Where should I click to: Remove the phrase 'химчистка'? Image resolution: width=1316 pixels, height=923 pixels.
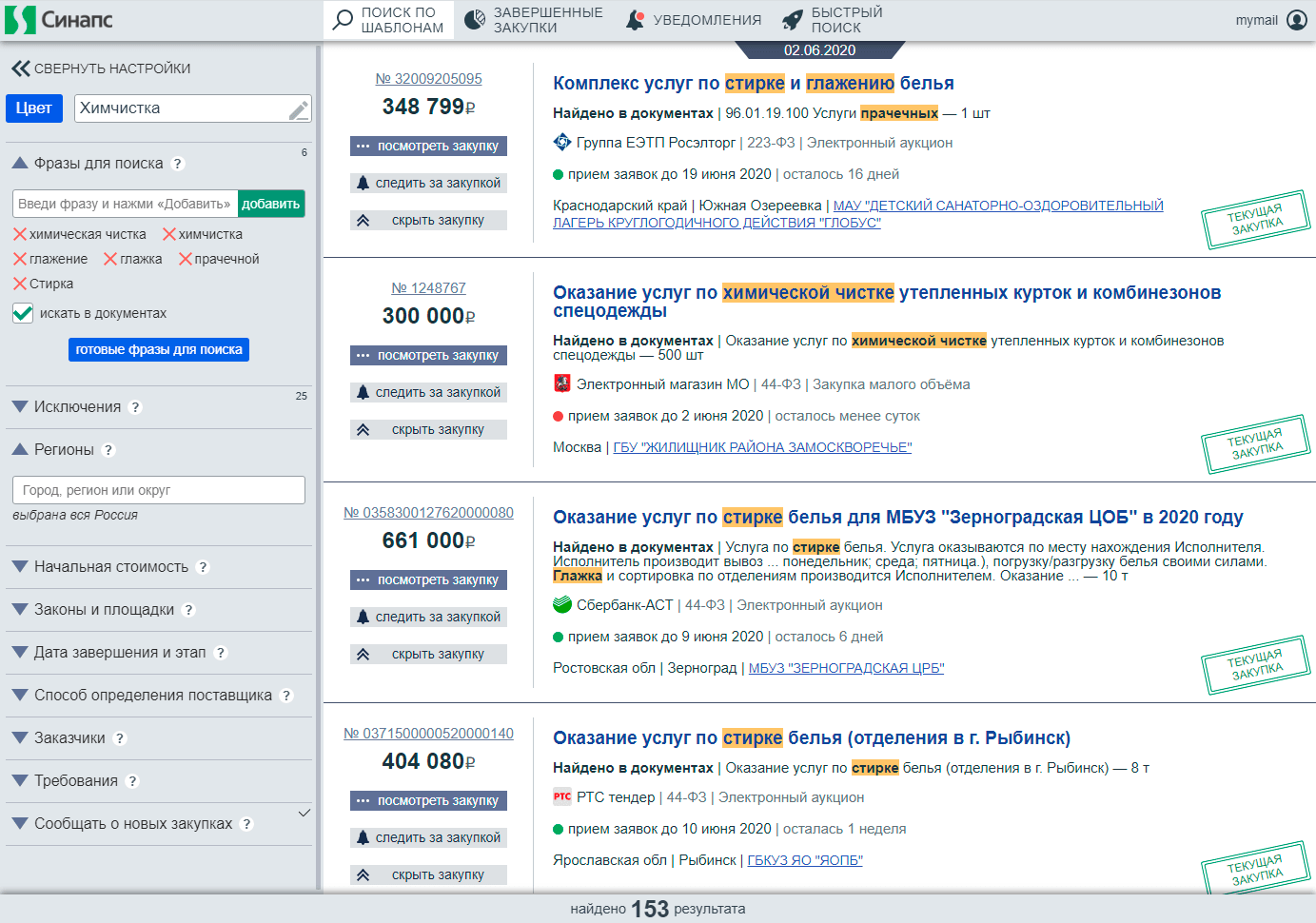click(169, 234)
